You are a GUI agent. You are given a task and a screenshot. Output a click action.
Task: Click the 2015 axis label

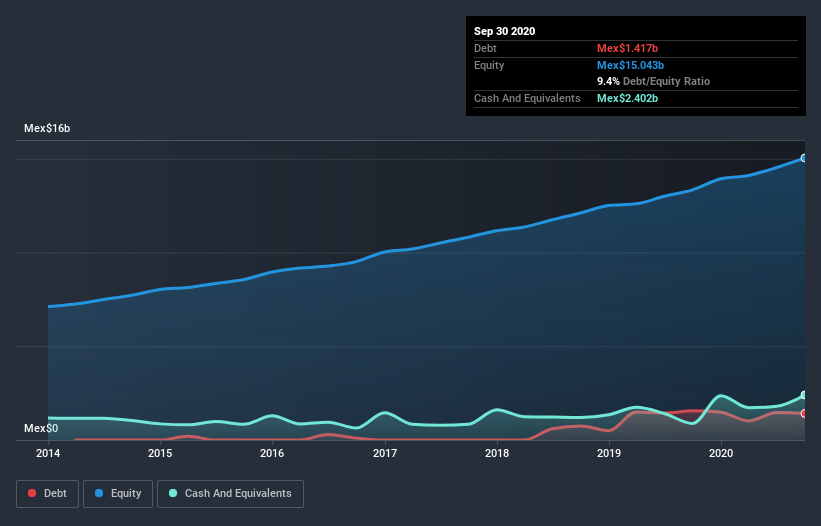pyautogui.click(x=160, y=453)
